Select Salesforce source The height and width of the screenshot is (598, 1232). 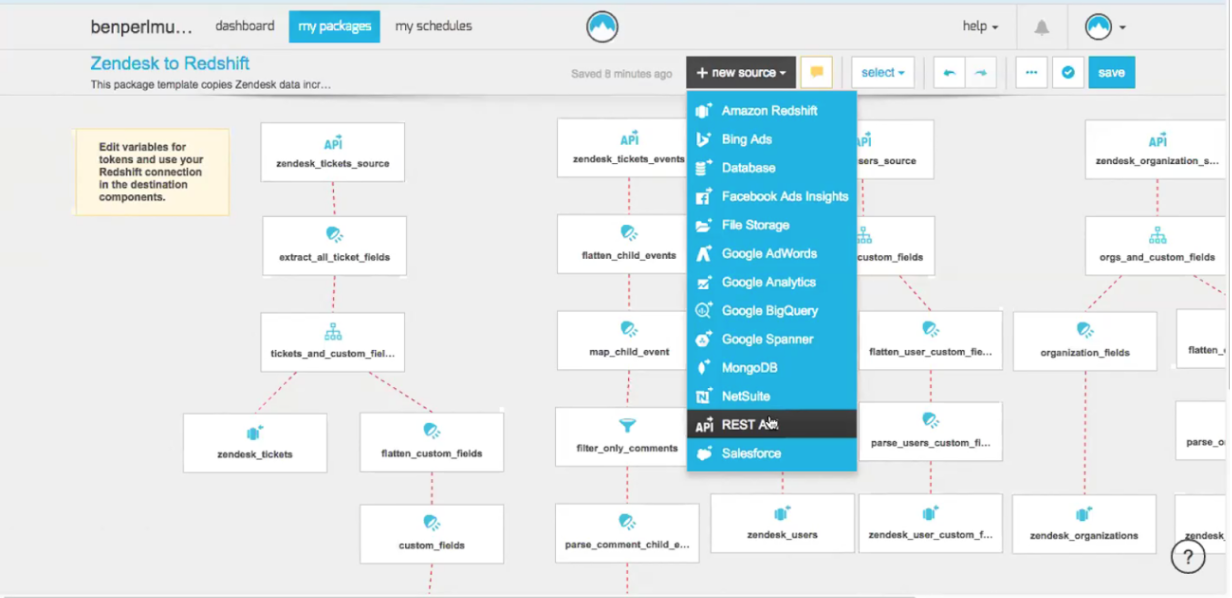pyautogui.click(x=772, y=454)
